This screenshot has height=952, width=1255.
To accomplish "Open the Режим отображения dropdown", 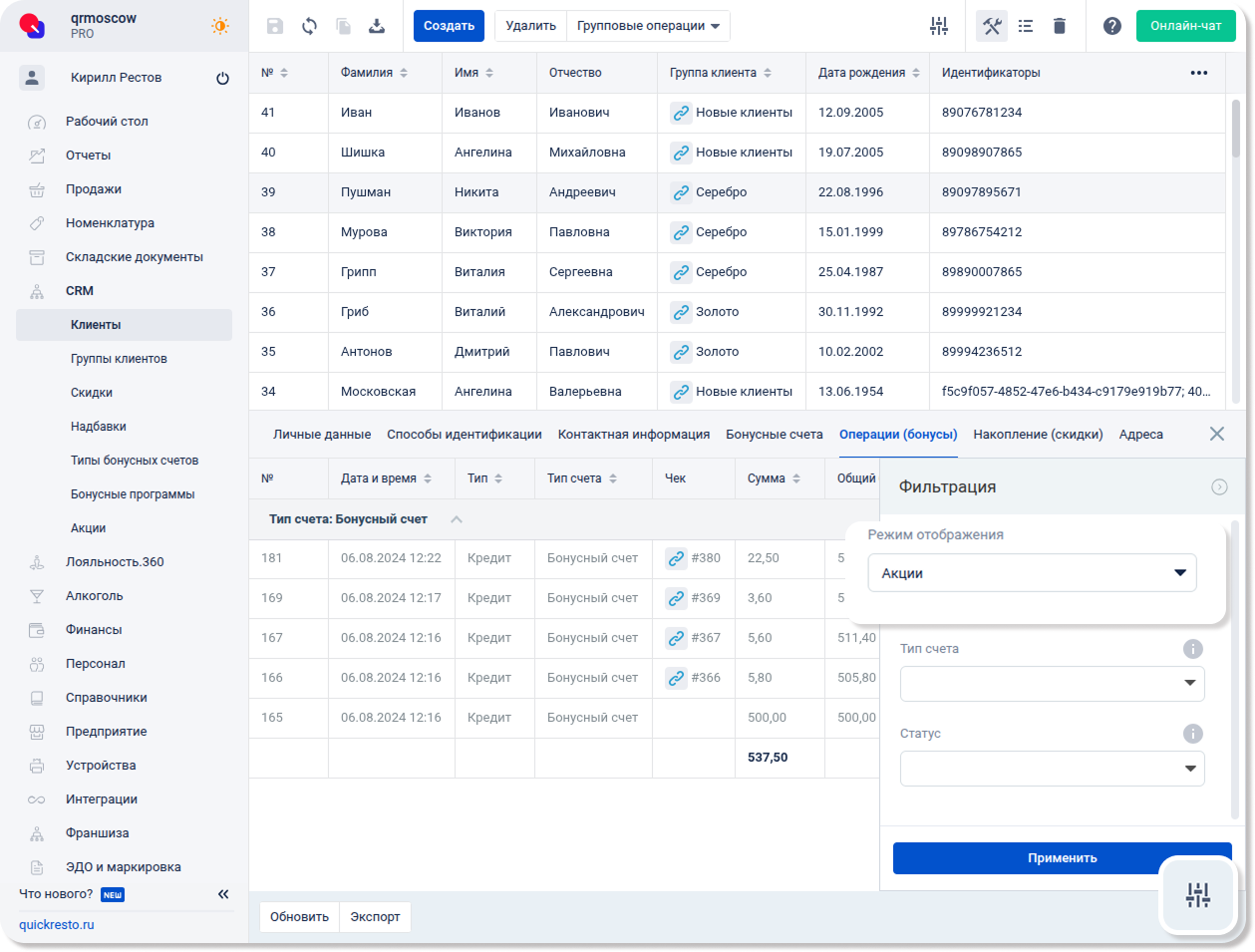I will click(1032, 573).
